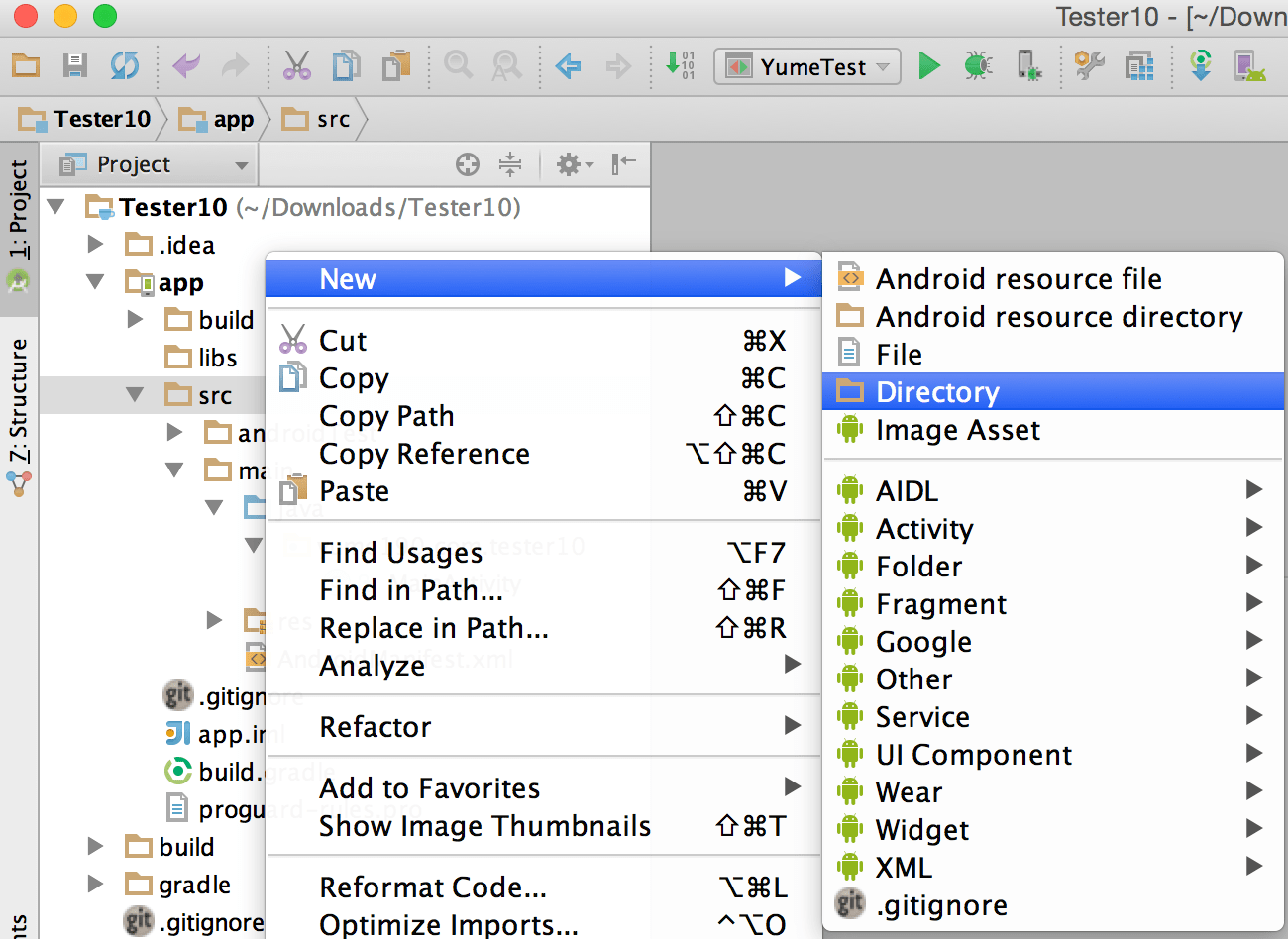Click the Replace toolbar icon
The width and height of the screenshot is (1288, 939).
(506, 66)
